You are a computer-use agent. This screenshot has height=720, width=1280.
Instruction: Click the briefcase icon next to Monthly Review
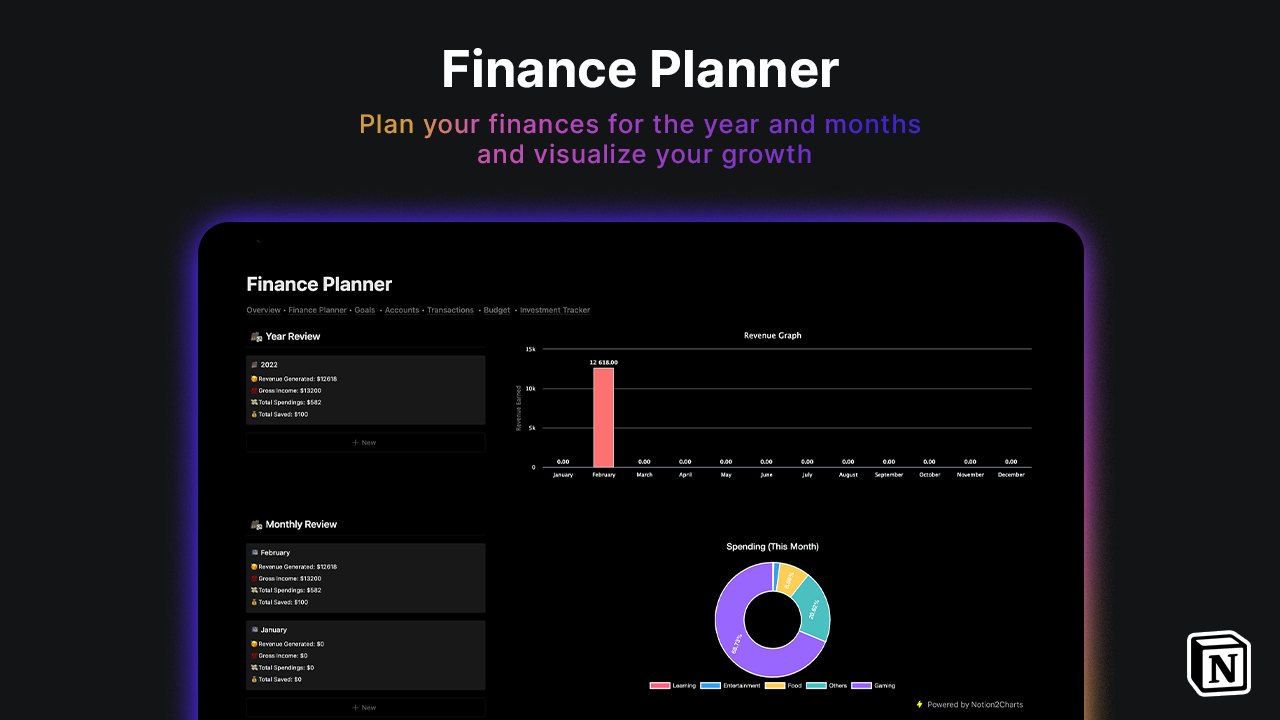pos(256,524)
